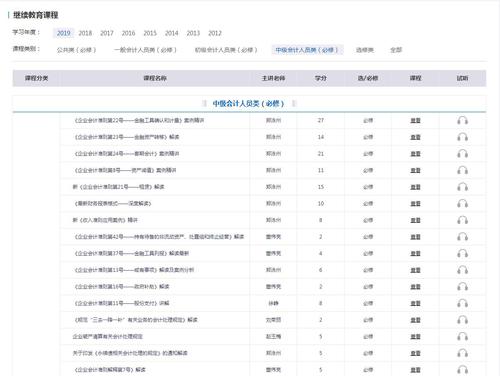Open 查看 link for 第42号持有待售 course

(415, 237)
